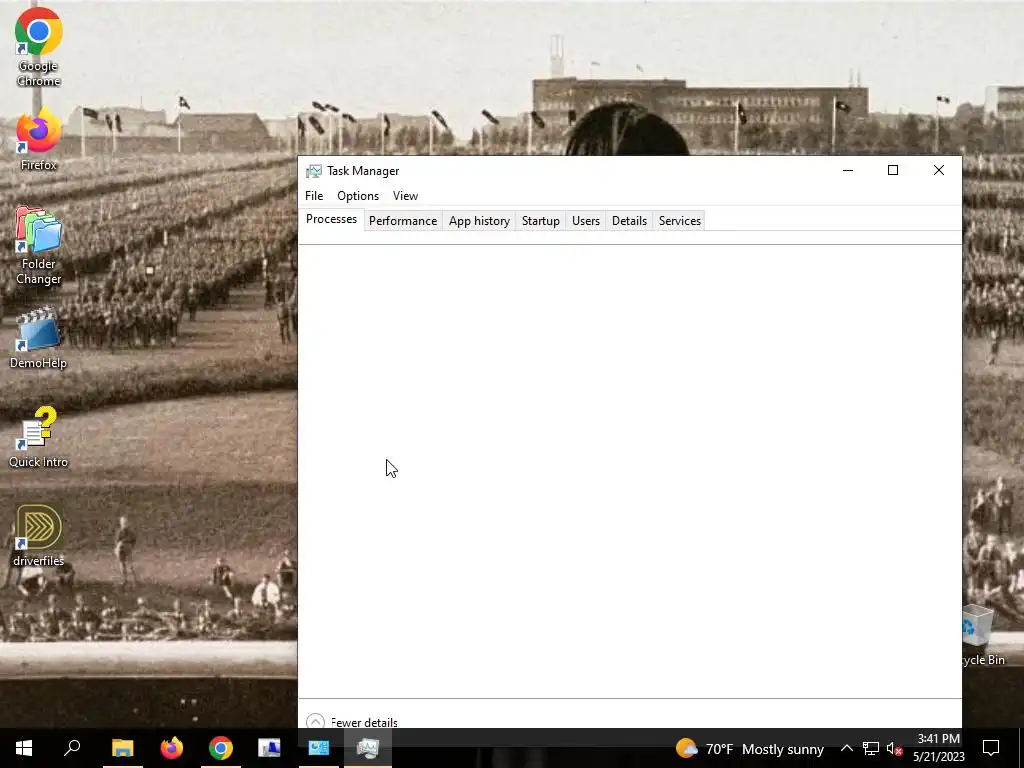
Task: Switch to the Startup tab
Action: pyautogui.click(x=541, y=221)
